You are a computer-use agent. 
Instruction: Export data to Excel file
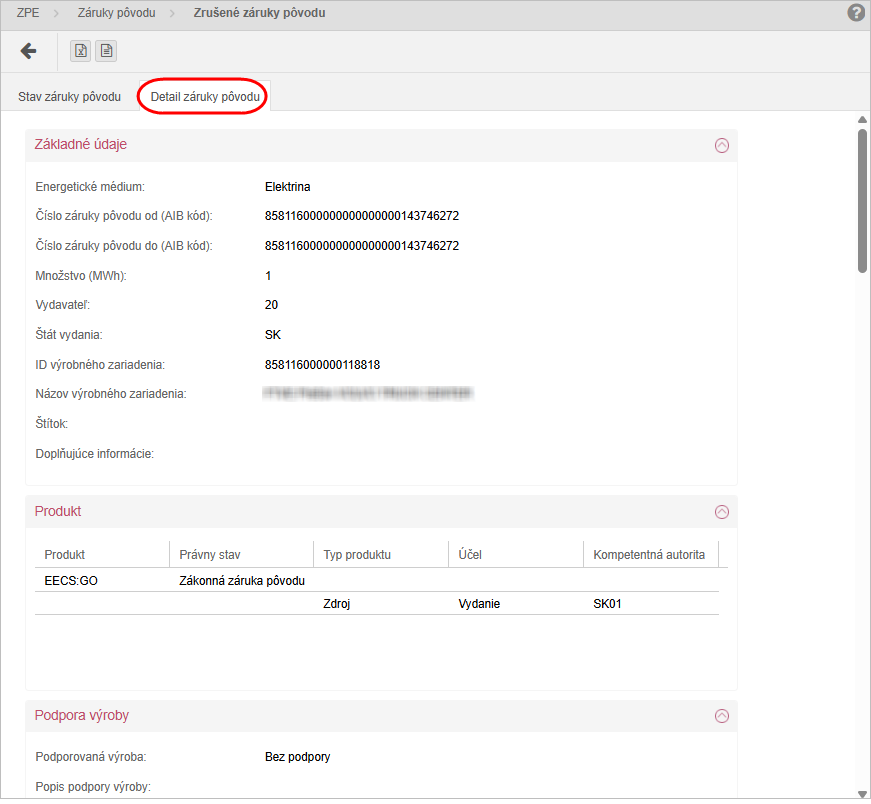(x=81, y=51)
